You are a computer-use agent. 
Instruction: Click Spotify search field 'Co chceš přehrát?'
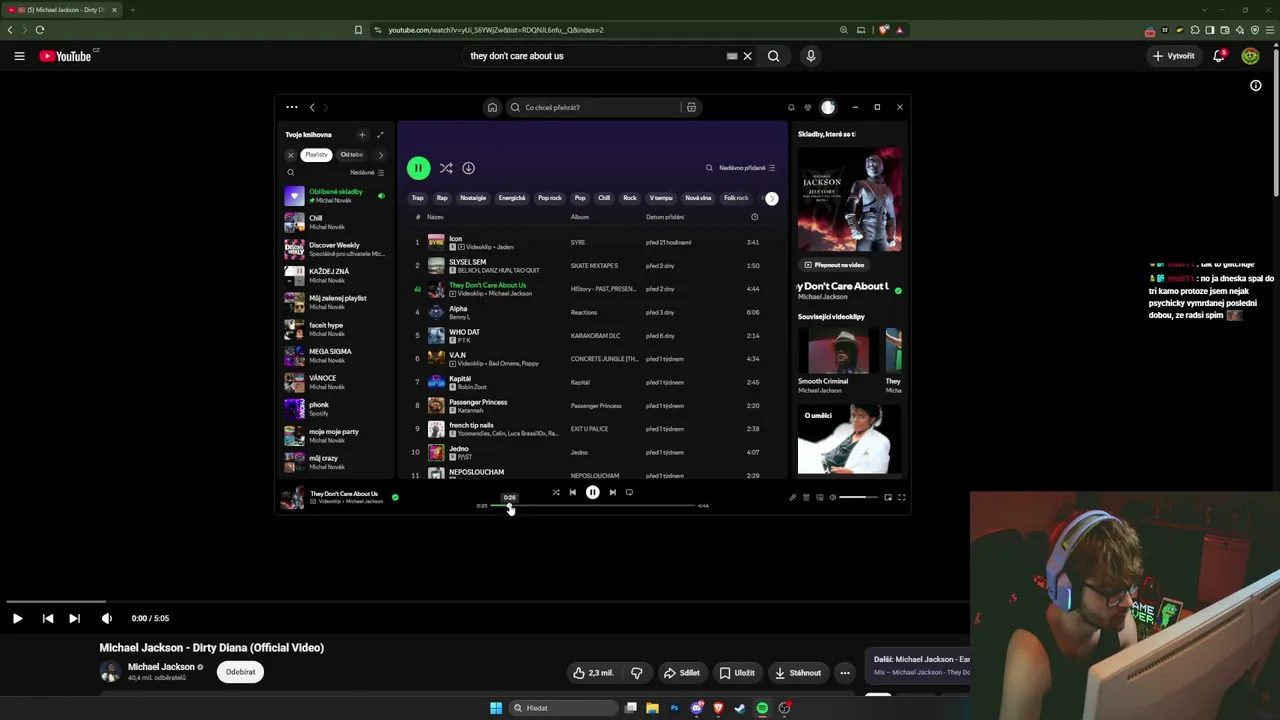[x=595, y=107]
